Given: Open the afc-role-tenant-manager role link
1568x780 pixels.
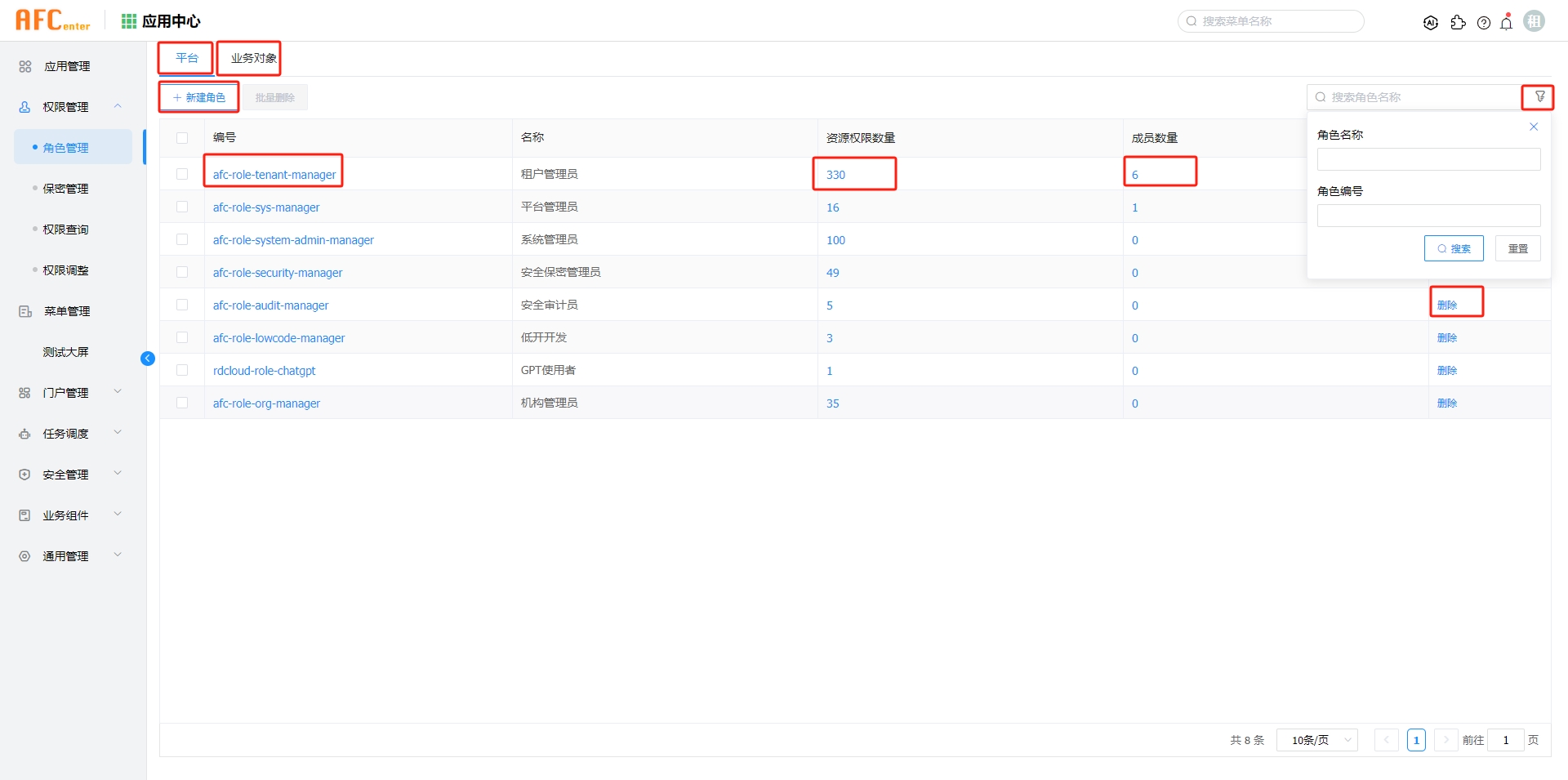Looking at the screenshot, I should [x=273, y=174].
